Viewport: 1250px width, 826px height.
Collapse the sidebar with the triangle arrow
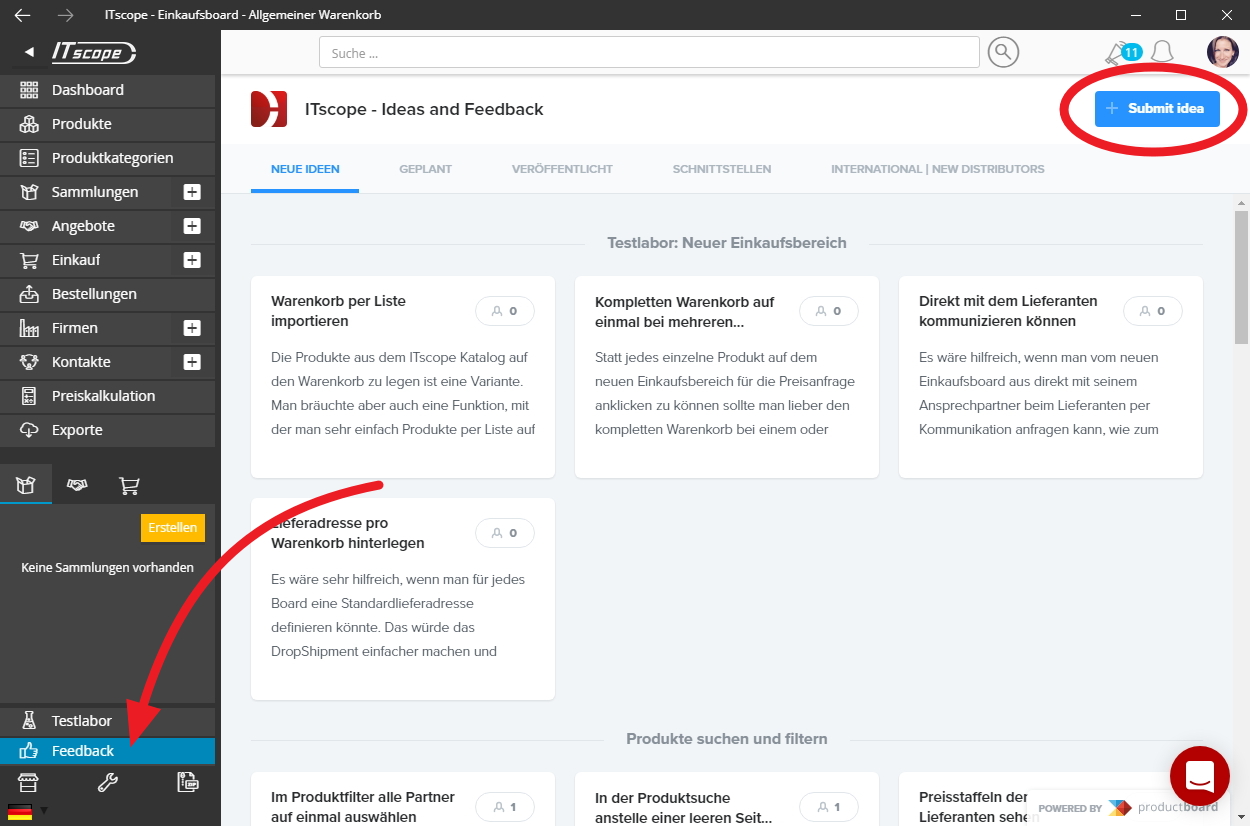click(29, 52)
